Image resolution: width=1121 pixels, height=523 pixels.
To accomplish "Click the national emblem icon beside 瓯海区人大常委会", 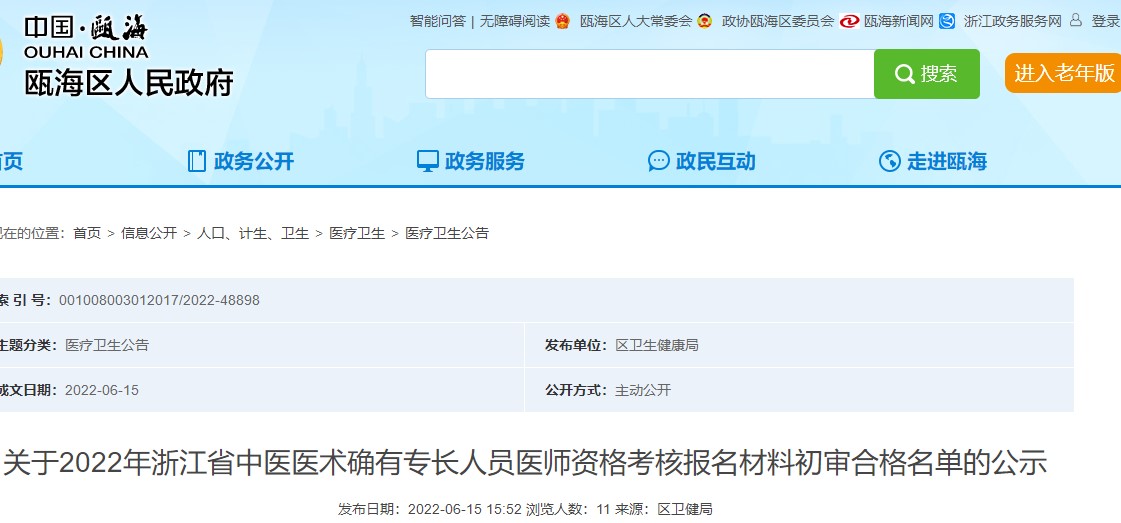I will click(x=562, y=21).
